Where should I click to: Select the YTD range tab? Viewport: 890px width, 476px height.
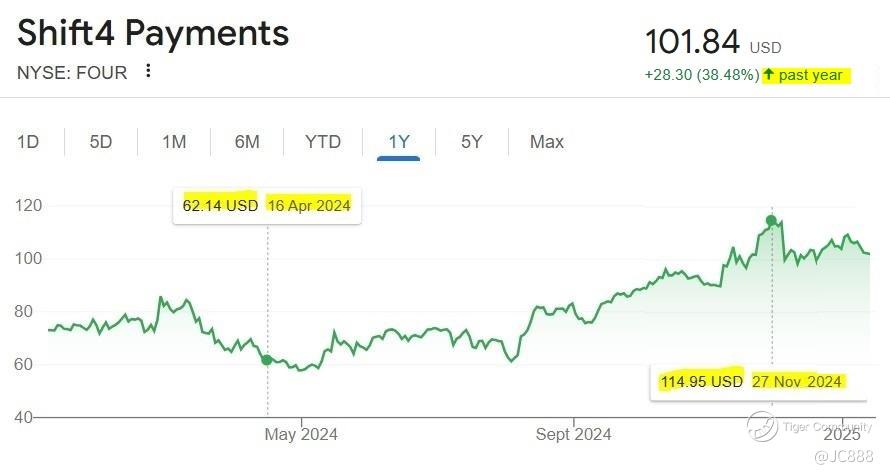(x=323, y=141)
